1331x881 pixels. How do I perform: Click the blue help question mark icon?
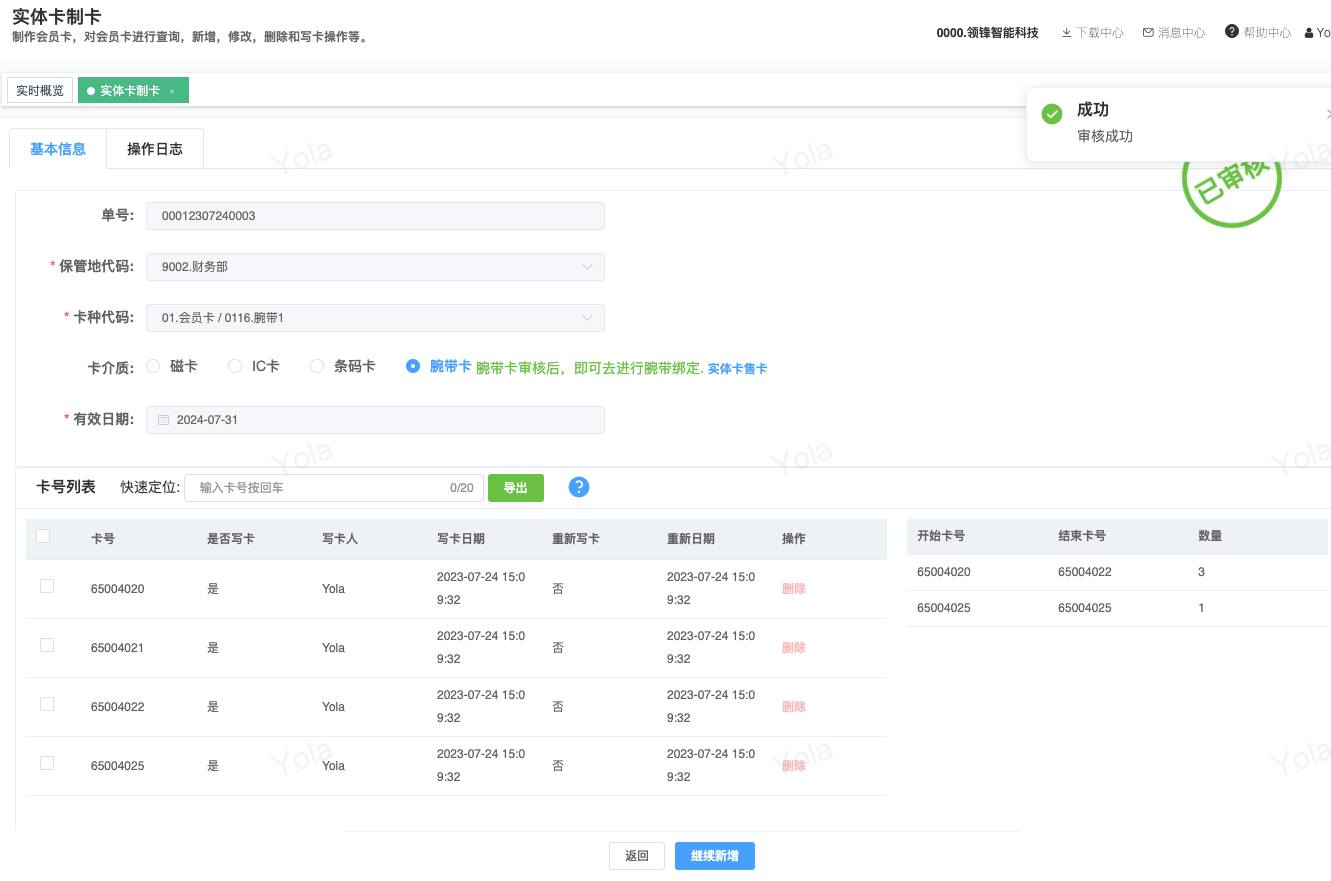coord(578,487)
